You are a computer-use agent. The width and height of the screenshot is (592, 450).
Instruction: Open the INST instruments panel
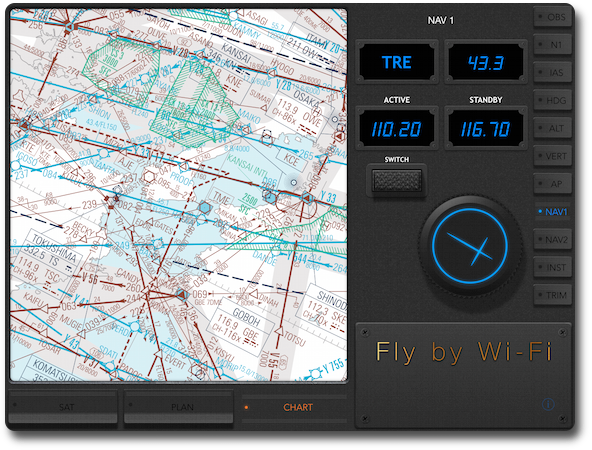click(x=552, y=268)
